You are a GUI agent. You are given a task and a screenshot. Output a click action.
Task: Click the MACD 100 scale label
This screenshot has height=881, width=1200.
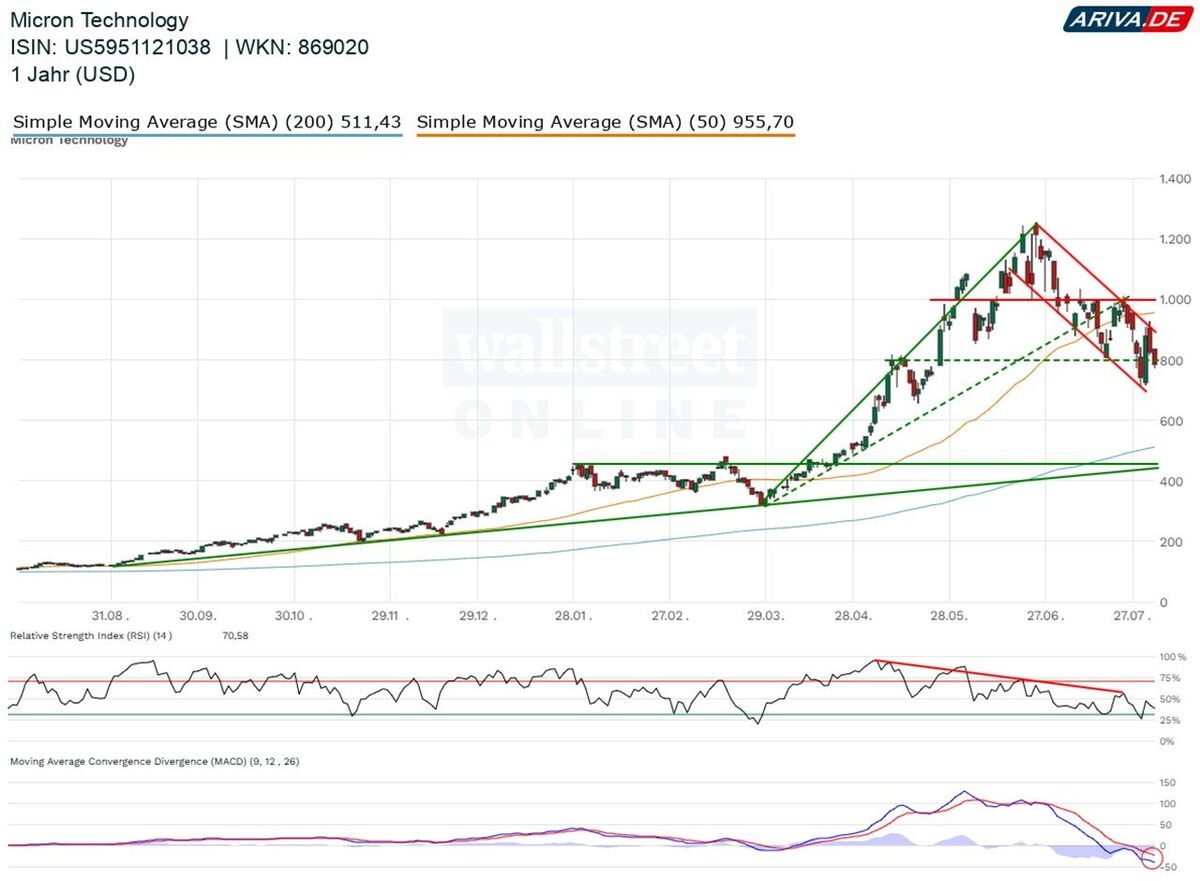click(1168, 803)
